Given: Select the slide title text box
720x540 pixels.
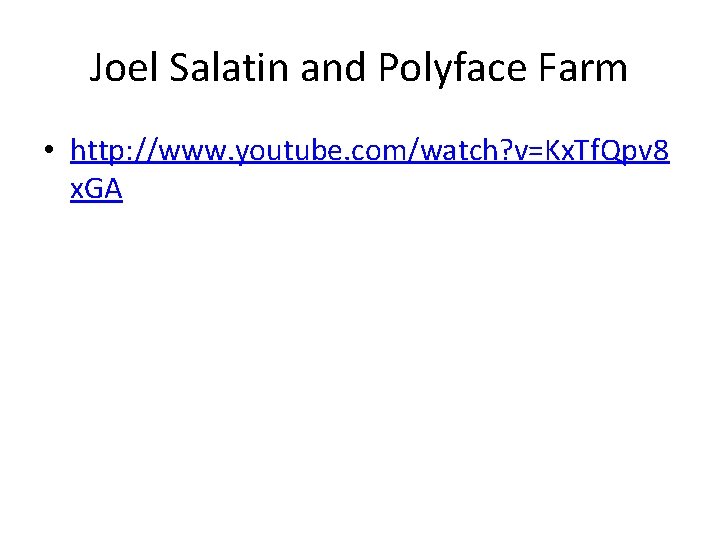Looking at the screenshot, I should coord(359,68).
